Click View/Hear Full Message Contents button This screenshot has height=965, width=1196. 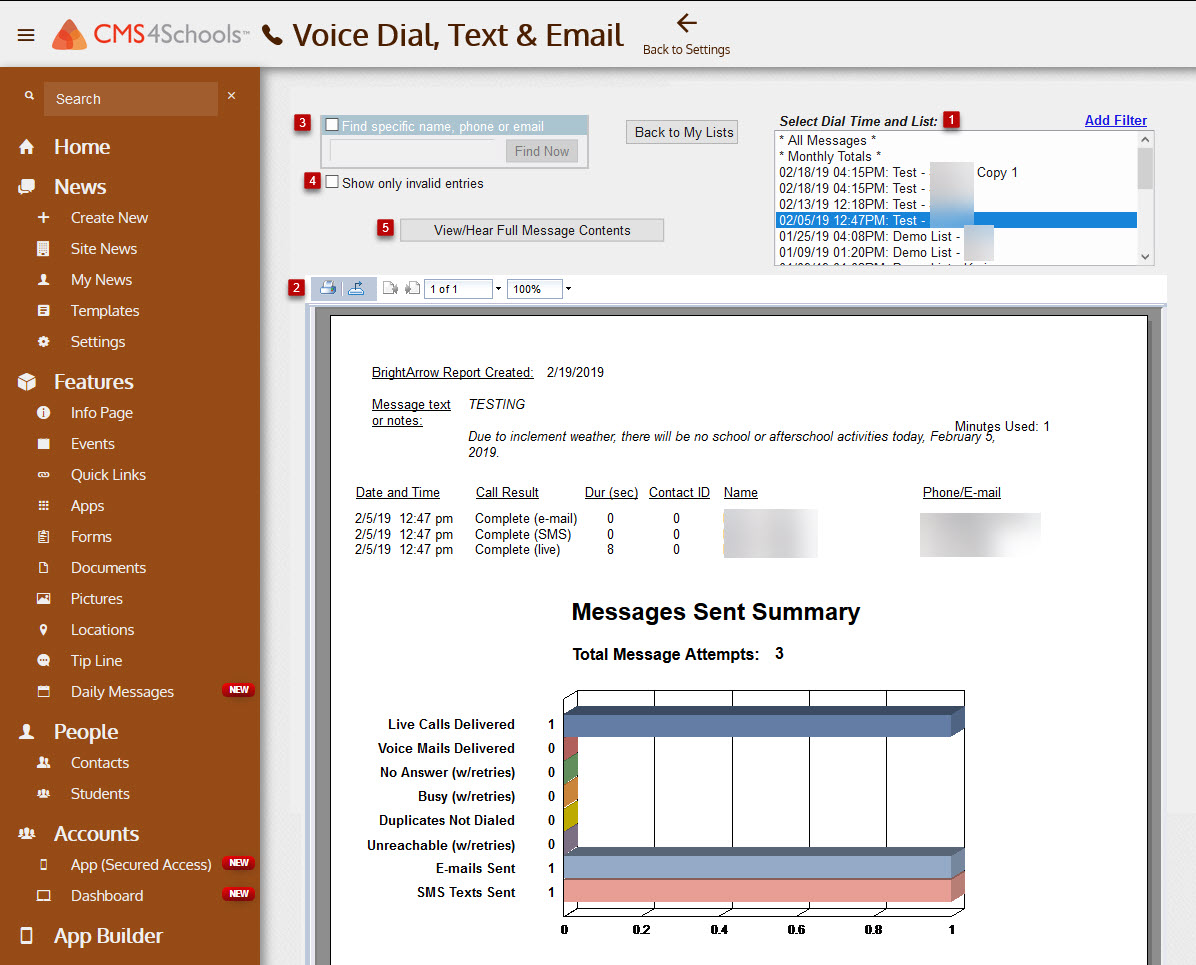(532, 230)
